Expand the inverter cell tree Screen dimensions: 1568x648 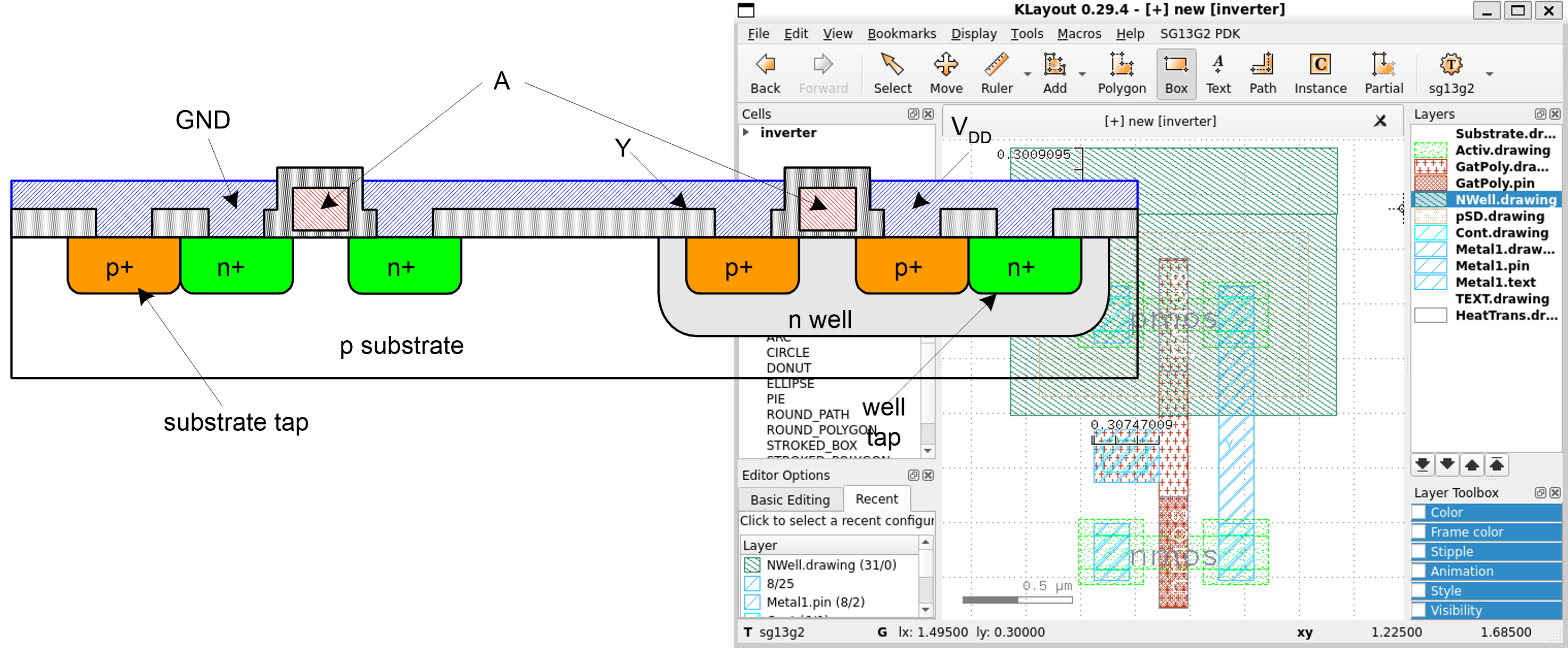[x=746, y=132]
